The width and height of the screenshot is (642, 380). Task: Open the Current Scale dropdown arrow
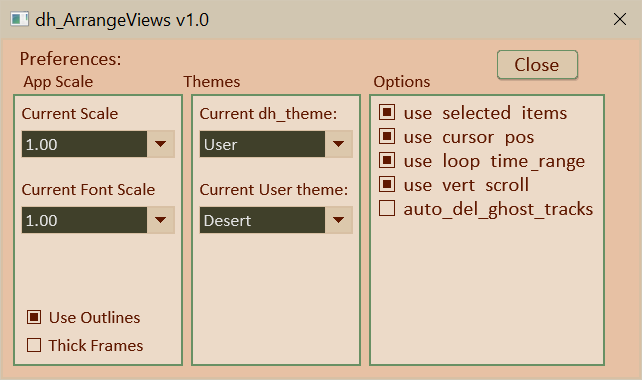point(160,144)
